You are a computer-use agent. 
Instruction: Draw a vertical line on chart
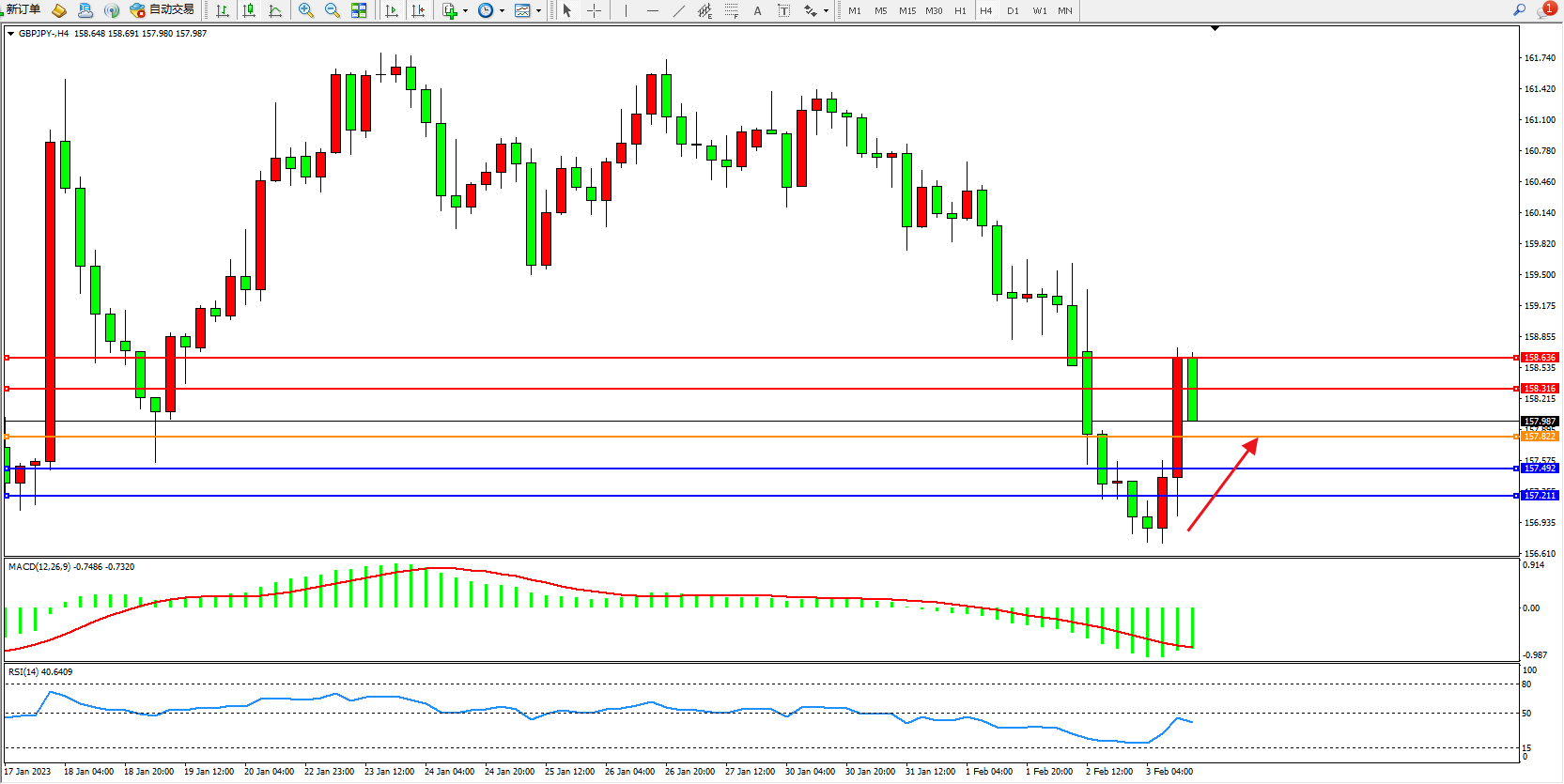(x=626, y=10)
